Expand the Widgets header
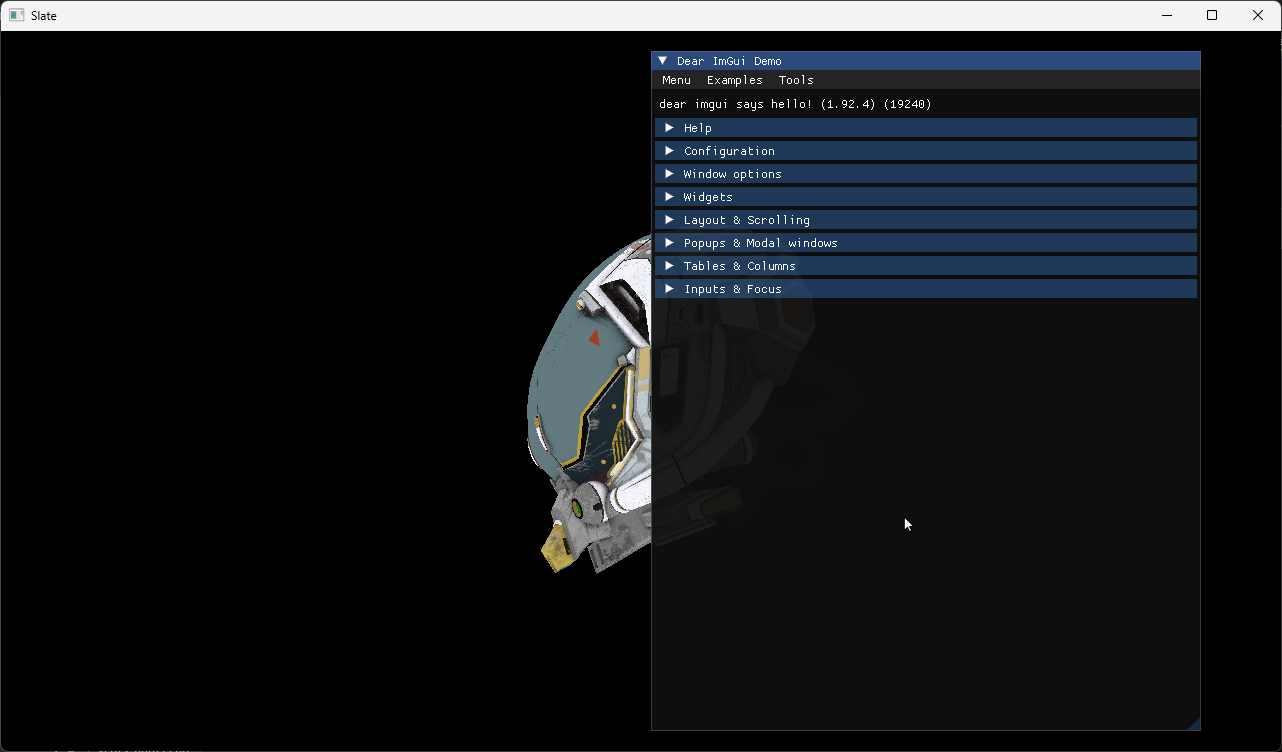The image size is (1282, 752). click(x=708, y=197)
